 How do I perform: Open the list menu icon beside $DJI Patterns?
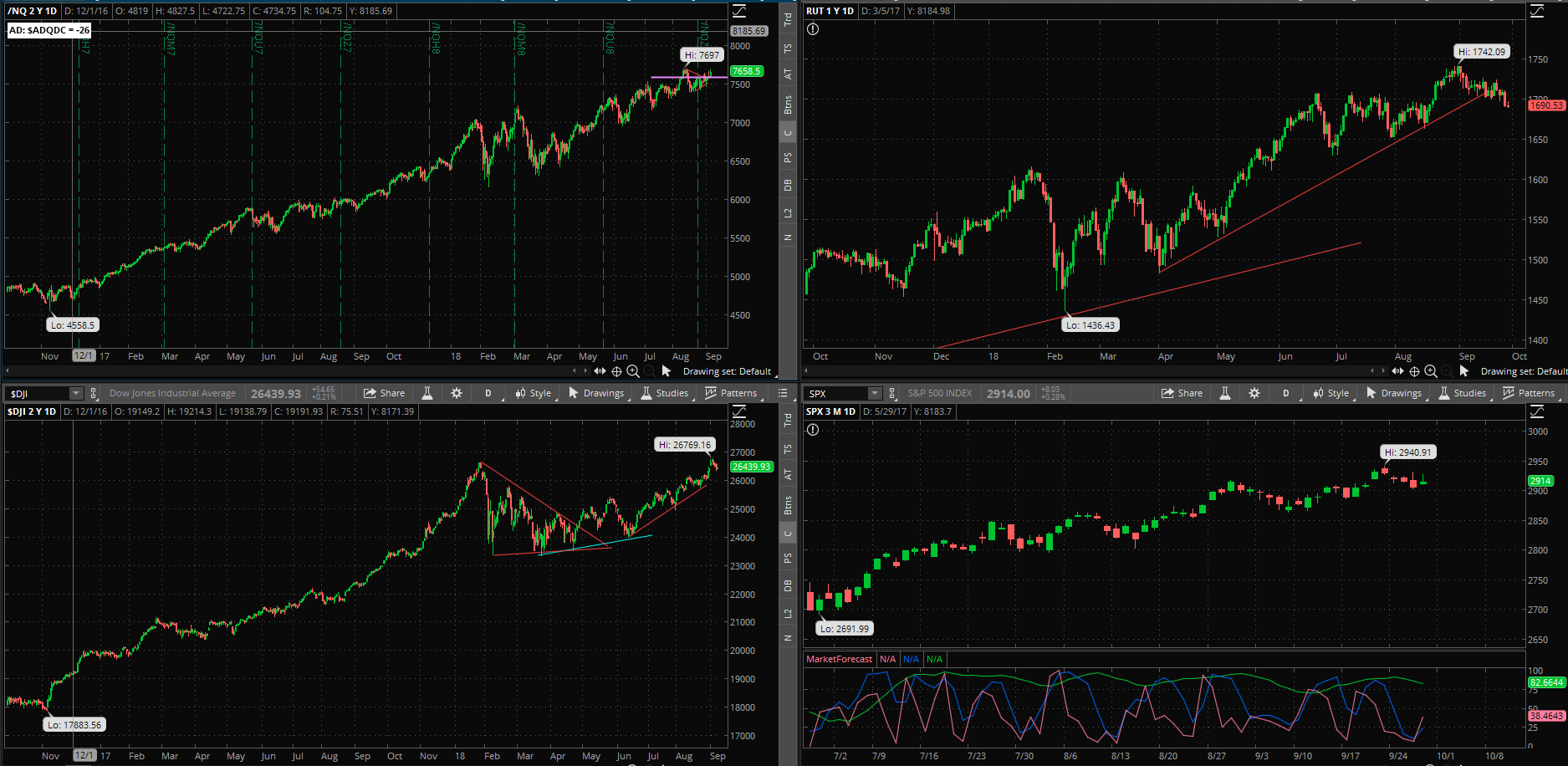coord(783,393)
